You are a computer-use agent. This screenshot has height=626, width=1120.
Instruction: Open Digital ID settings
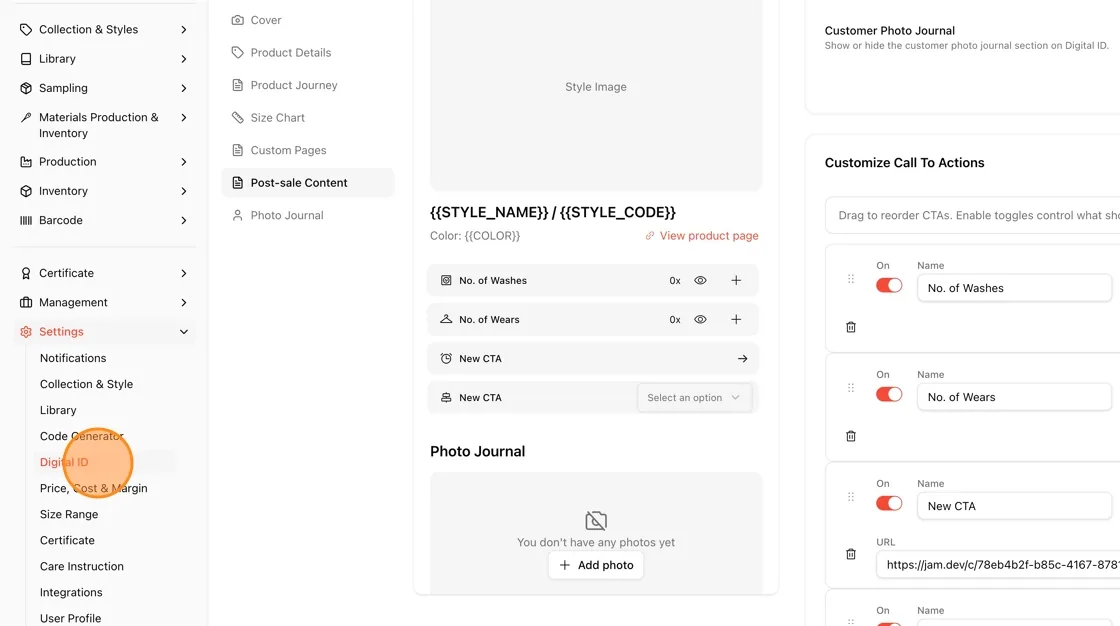tap(64, 462)
